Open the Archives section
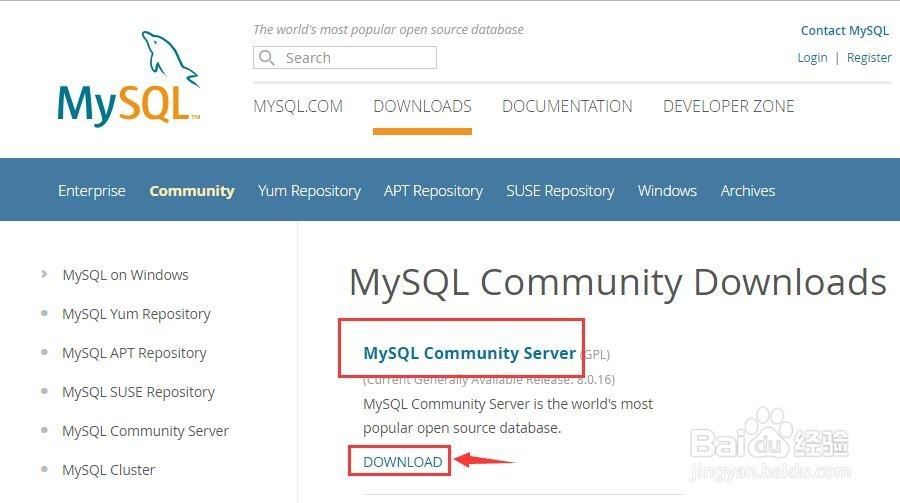This screenshot has height=503, width=900. (748, 191)
